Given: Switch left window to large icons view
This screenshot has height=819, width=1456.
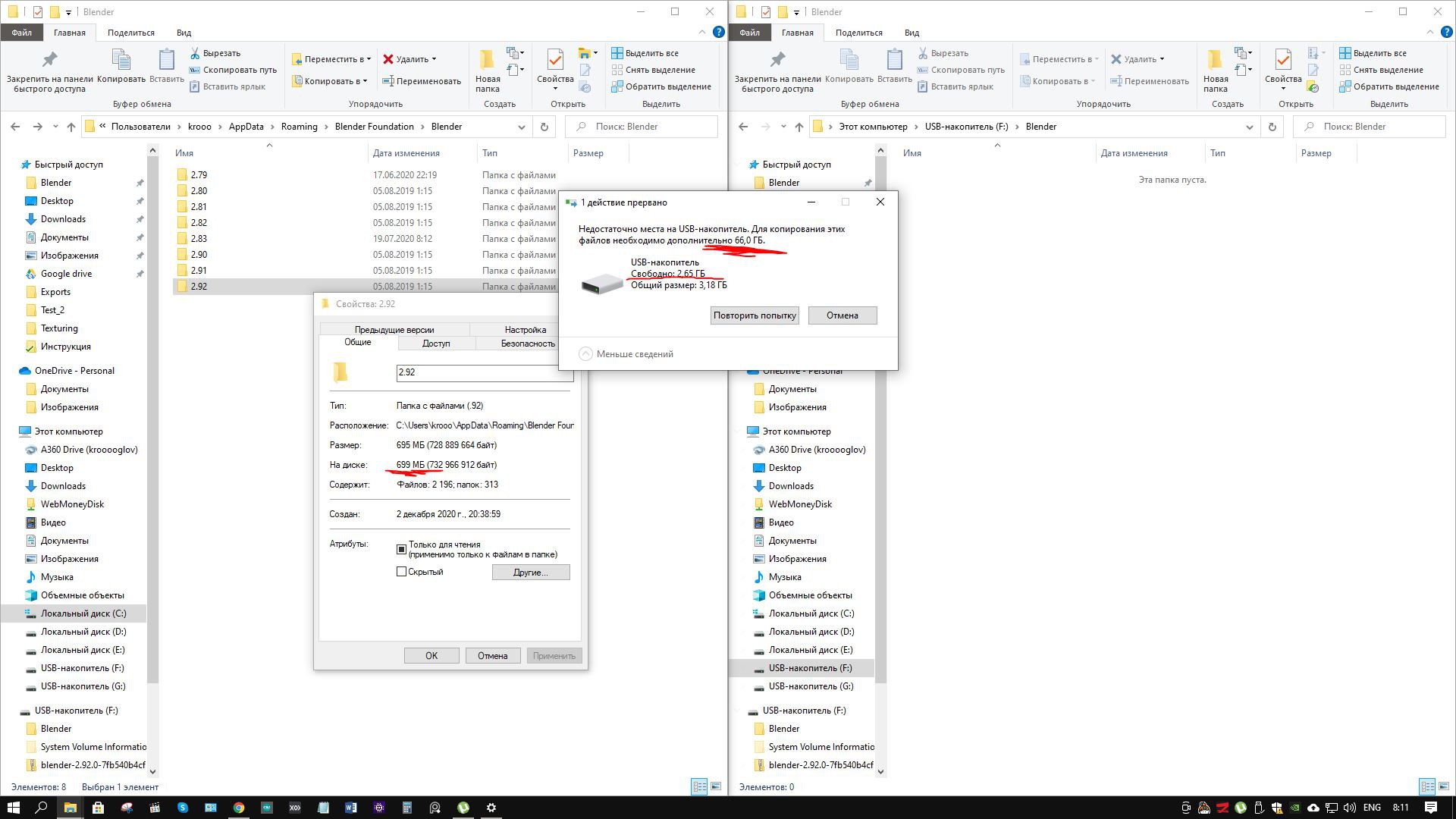Looking at the screenshot, I should click(715, 786).
